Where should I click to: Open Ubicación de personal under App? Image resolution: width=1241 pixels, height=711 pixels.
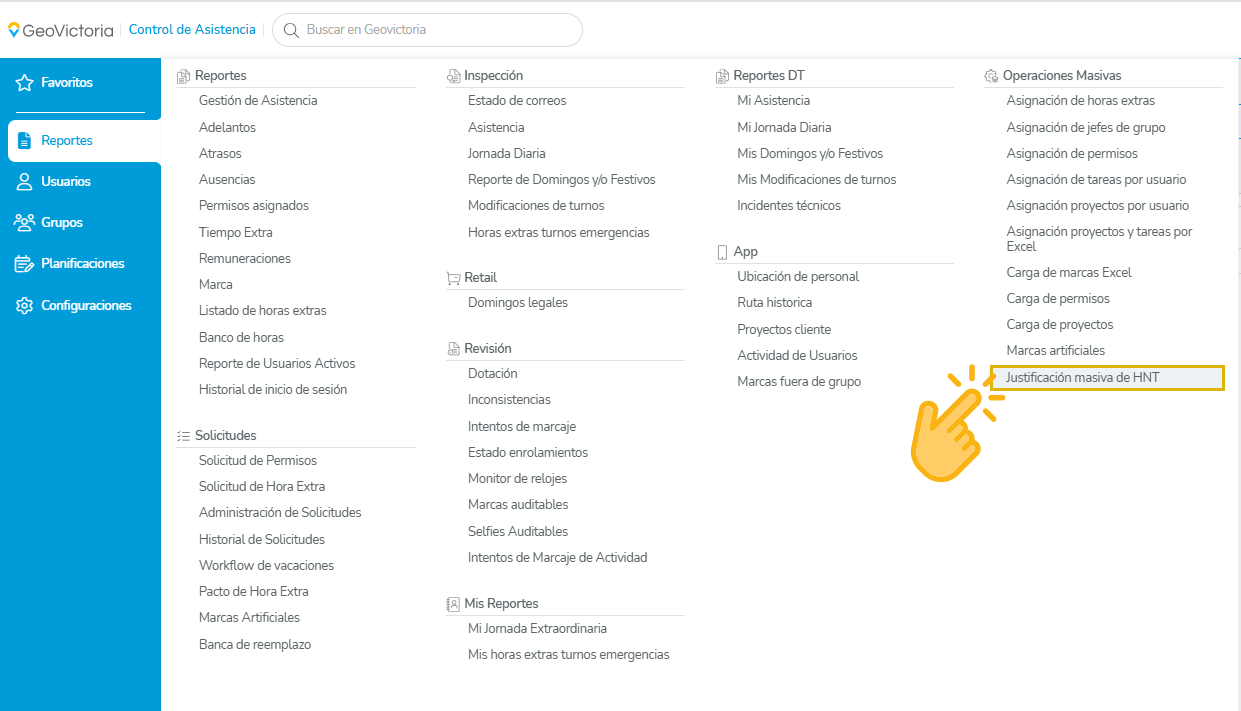point(798,277)
